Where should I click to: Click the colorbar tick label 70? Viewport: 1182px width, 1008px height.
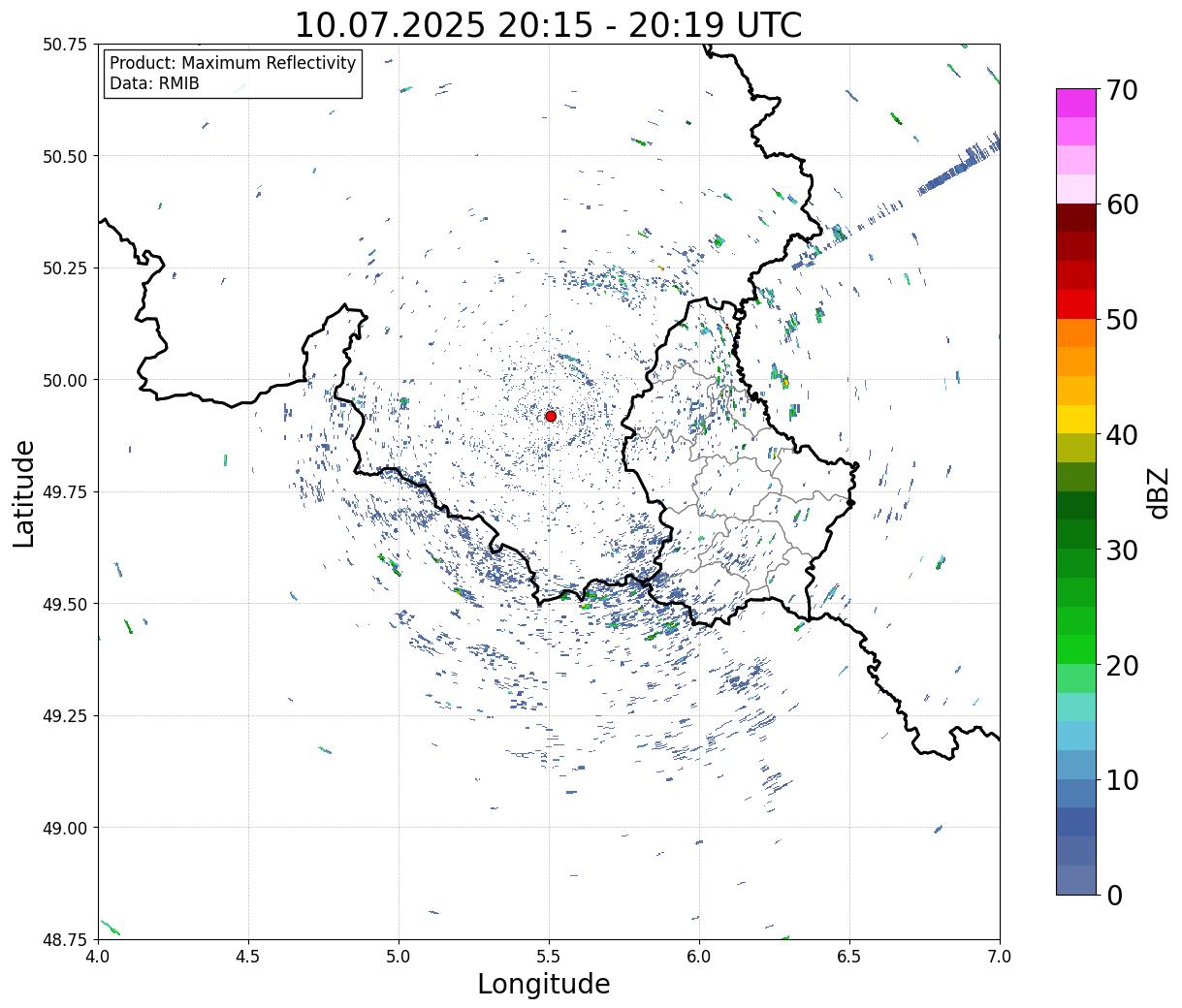[1122, 90]
